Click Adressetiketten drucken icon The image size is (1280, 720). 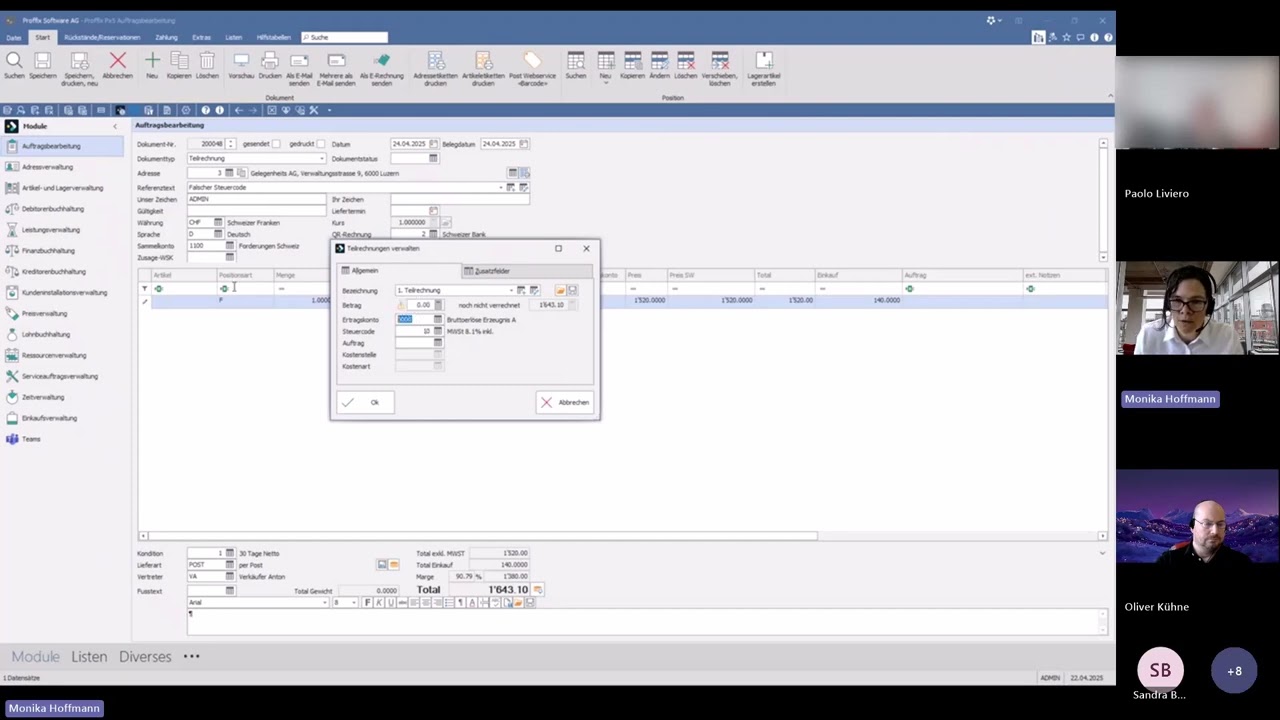click(436, 62)
